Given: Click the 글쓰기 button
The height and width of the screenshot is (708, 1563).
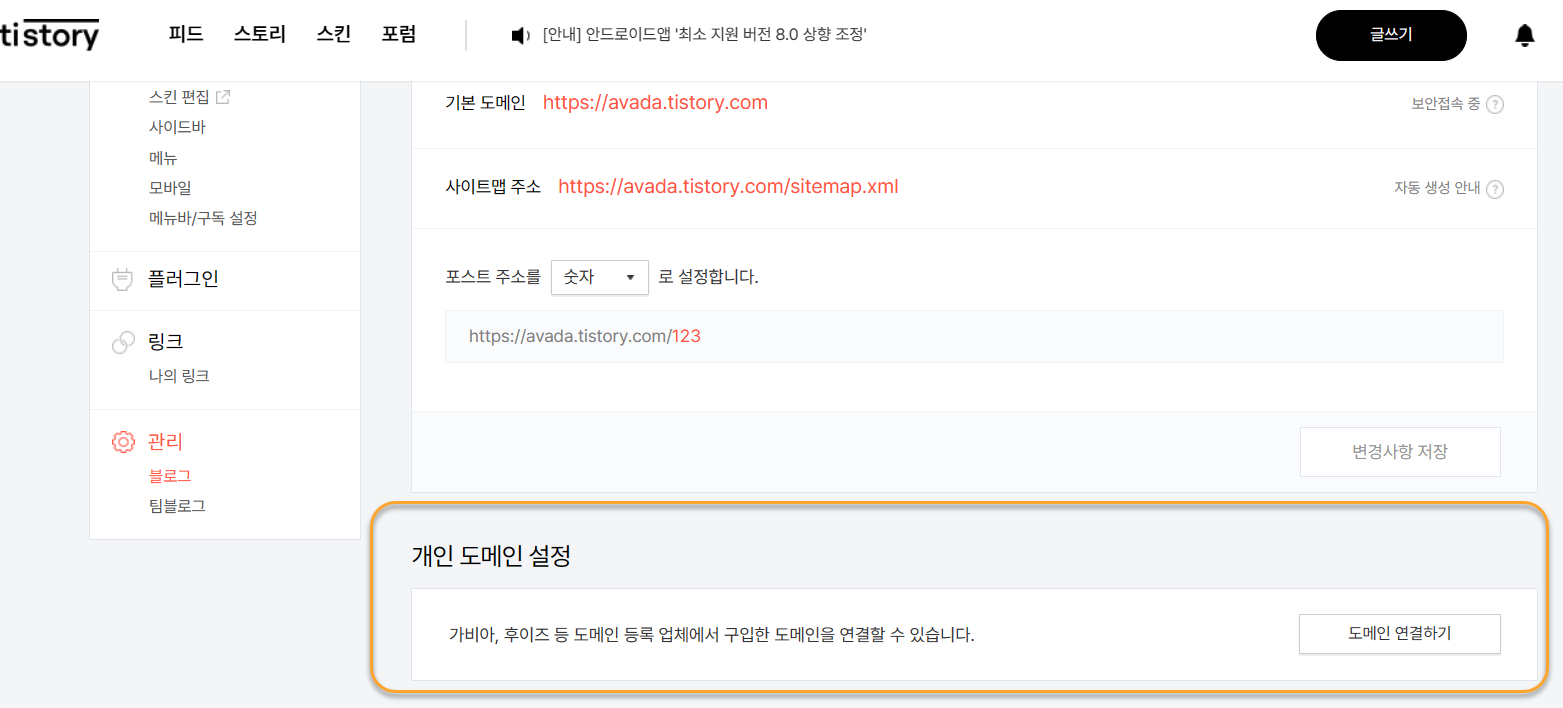Looking at the screenshot, I should (1391, 34).
